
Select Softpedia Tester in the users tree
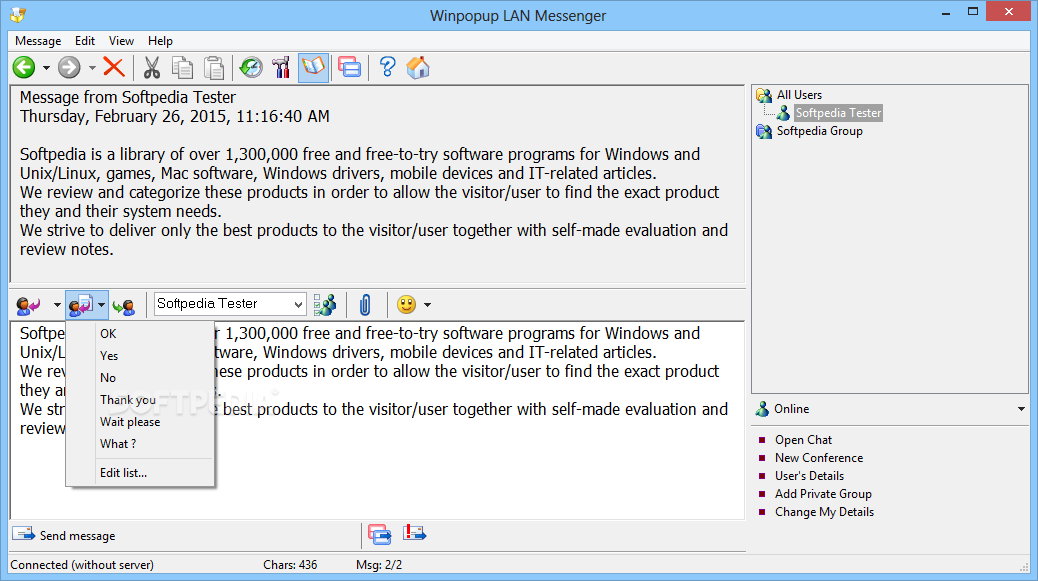tap(838, 113)
